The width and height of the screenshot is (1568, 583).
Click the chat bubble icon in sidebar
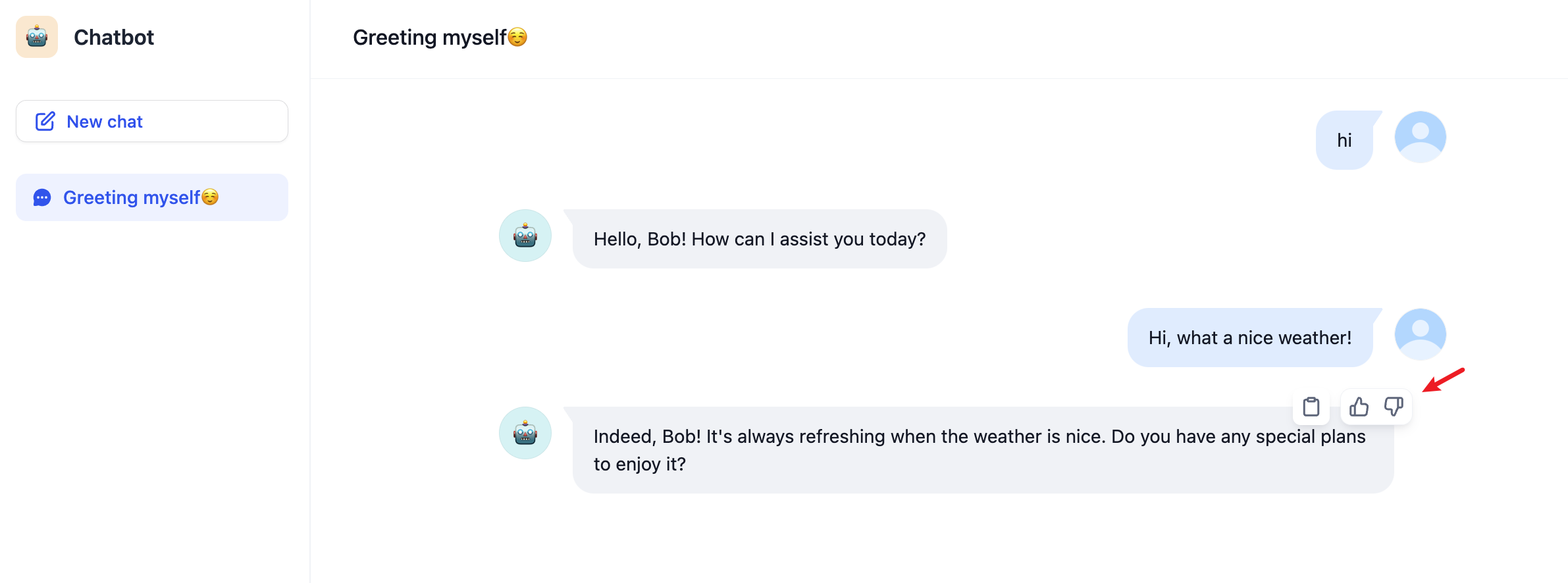click(x=42, y=197)
